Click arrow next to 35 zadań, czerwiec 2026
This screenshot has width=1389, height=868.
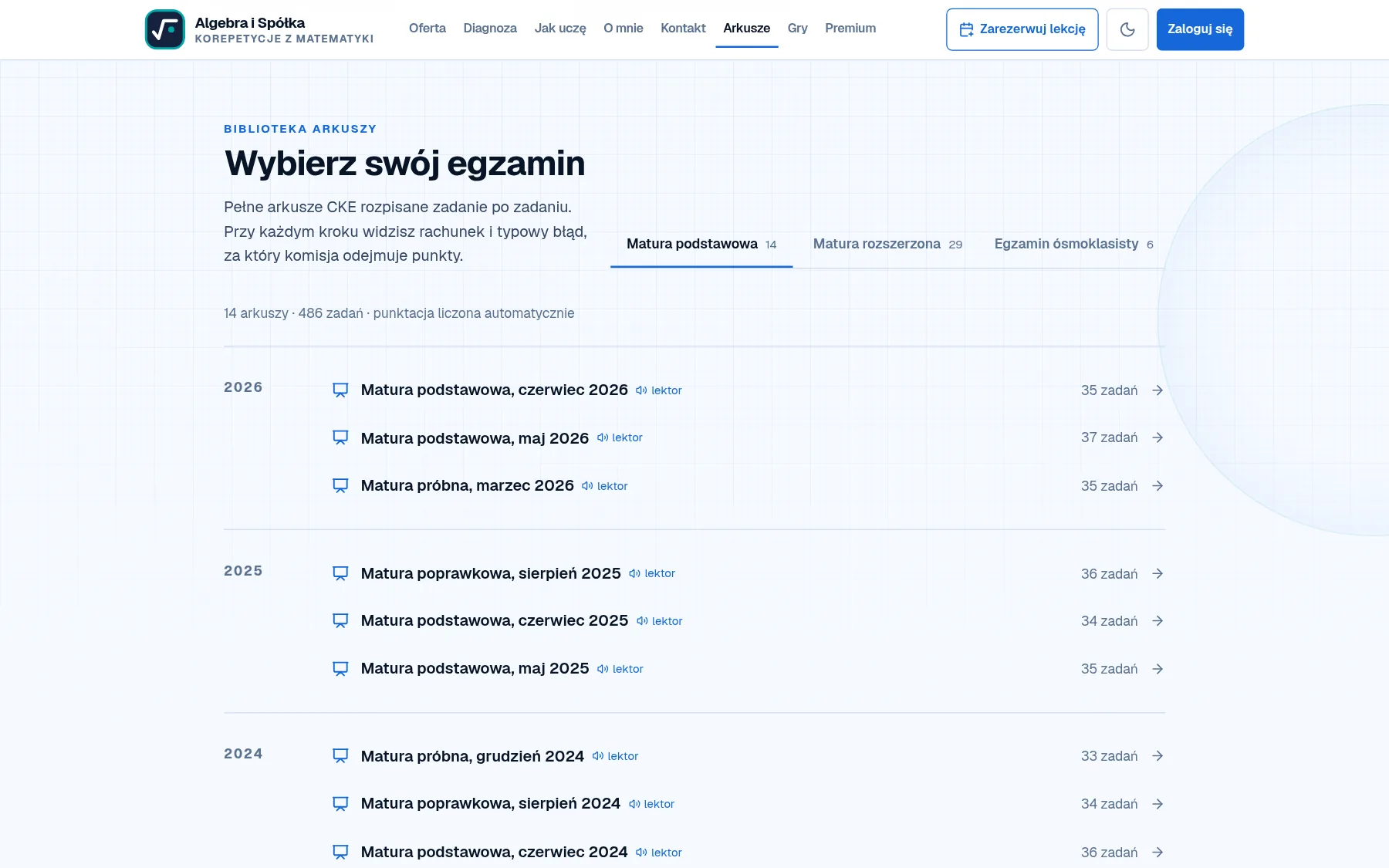click(1157, 390)
